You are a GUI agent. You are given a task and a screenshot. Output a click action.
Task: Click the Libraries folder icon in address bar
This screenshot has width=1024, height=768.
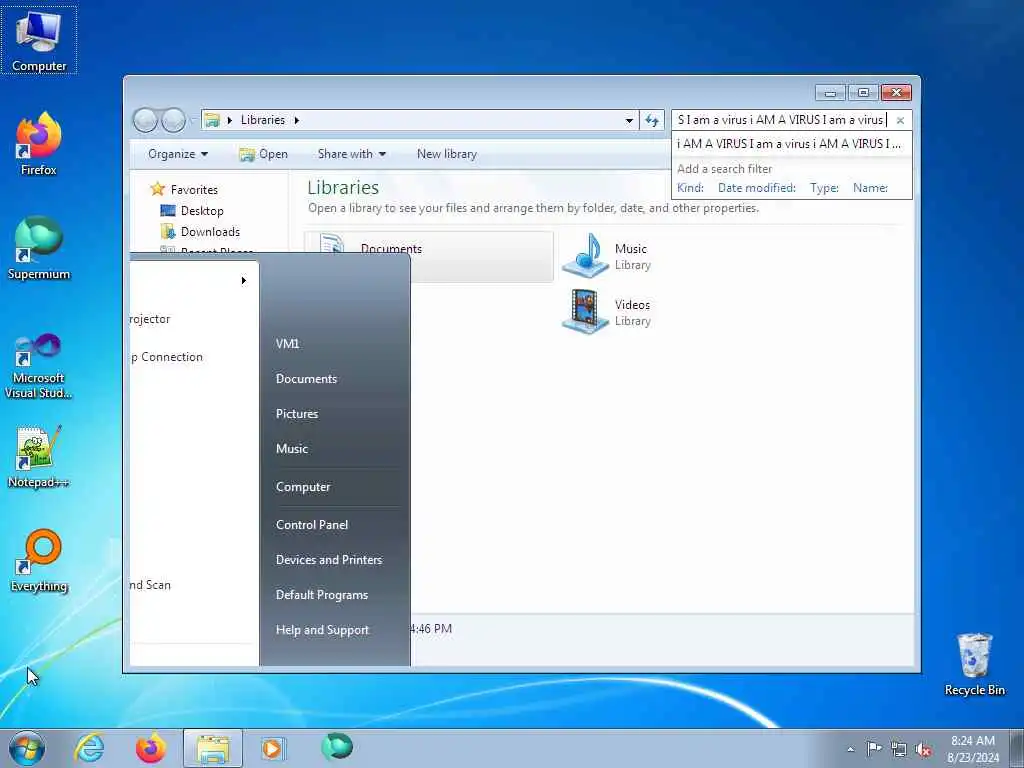(x=212, y=120)
